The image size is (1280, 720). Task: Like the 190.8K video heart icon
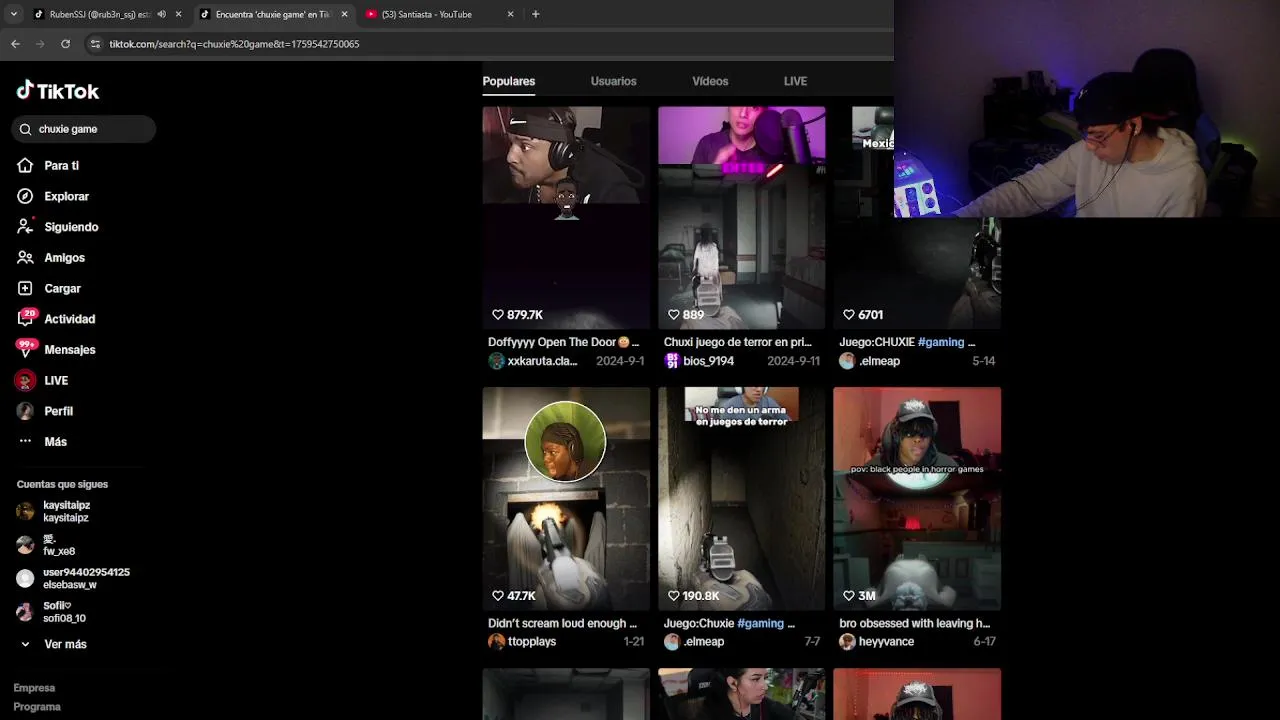tap(674, 595)
